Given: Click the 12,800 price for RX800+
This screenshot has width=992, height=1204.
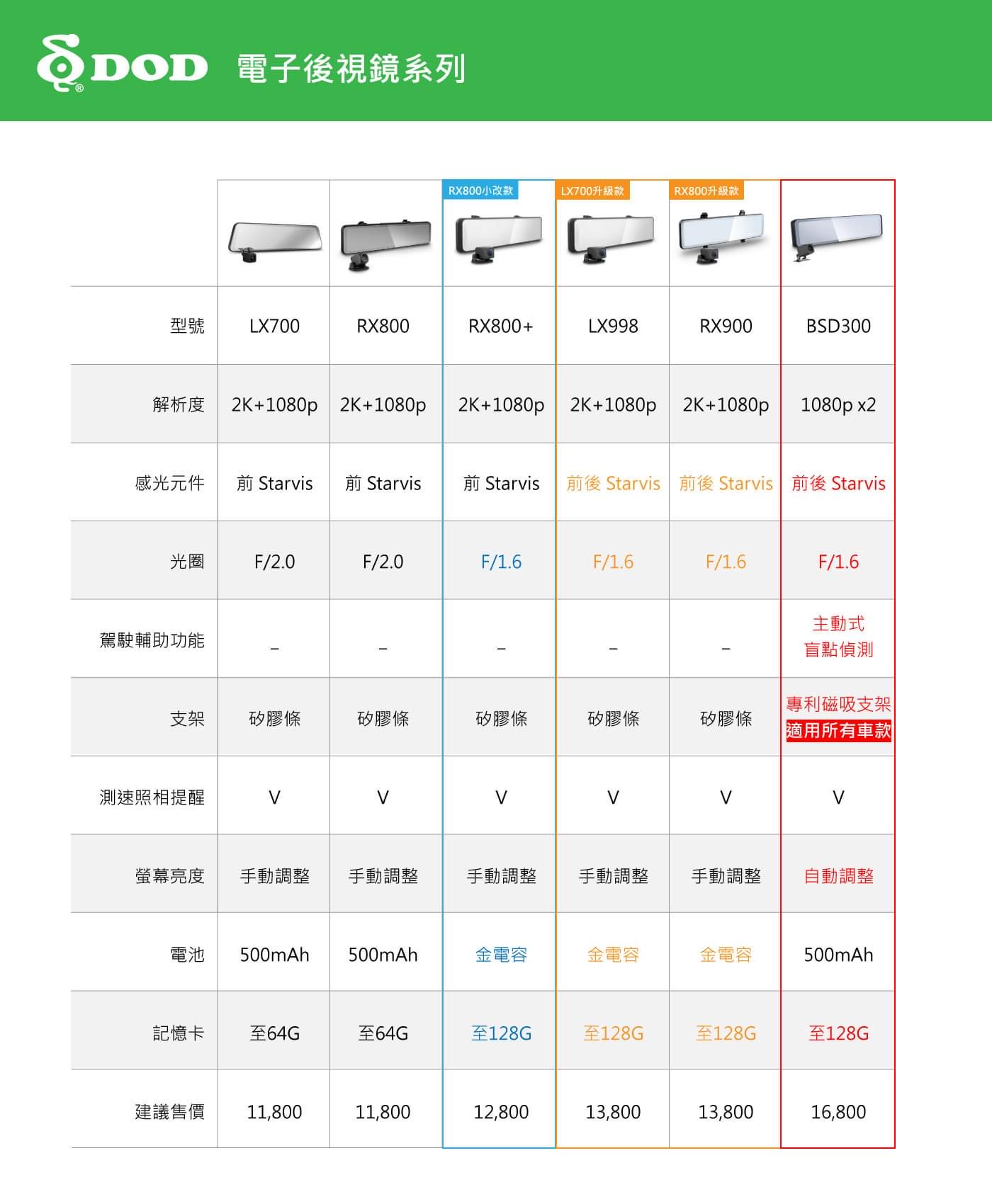Looking at the screenshot, I should click(x=501, y=1112).
